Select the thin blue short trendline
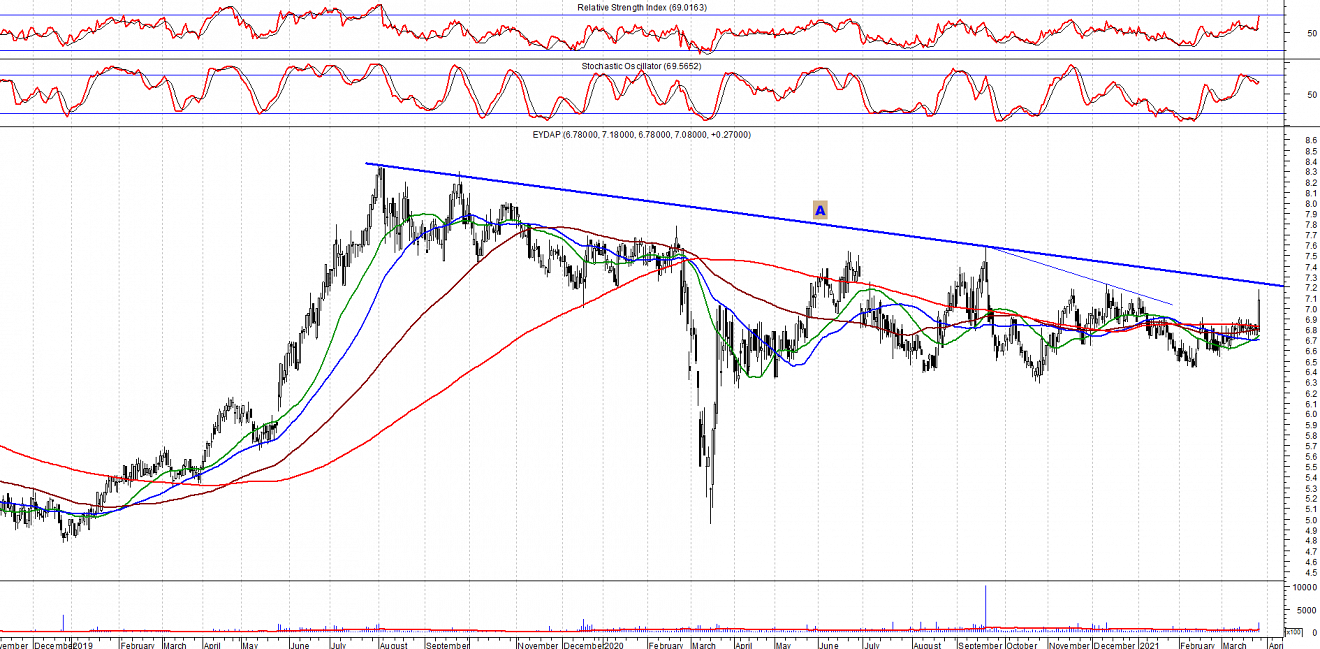Screen dimensions: 1320x649 pos(1080,274)
